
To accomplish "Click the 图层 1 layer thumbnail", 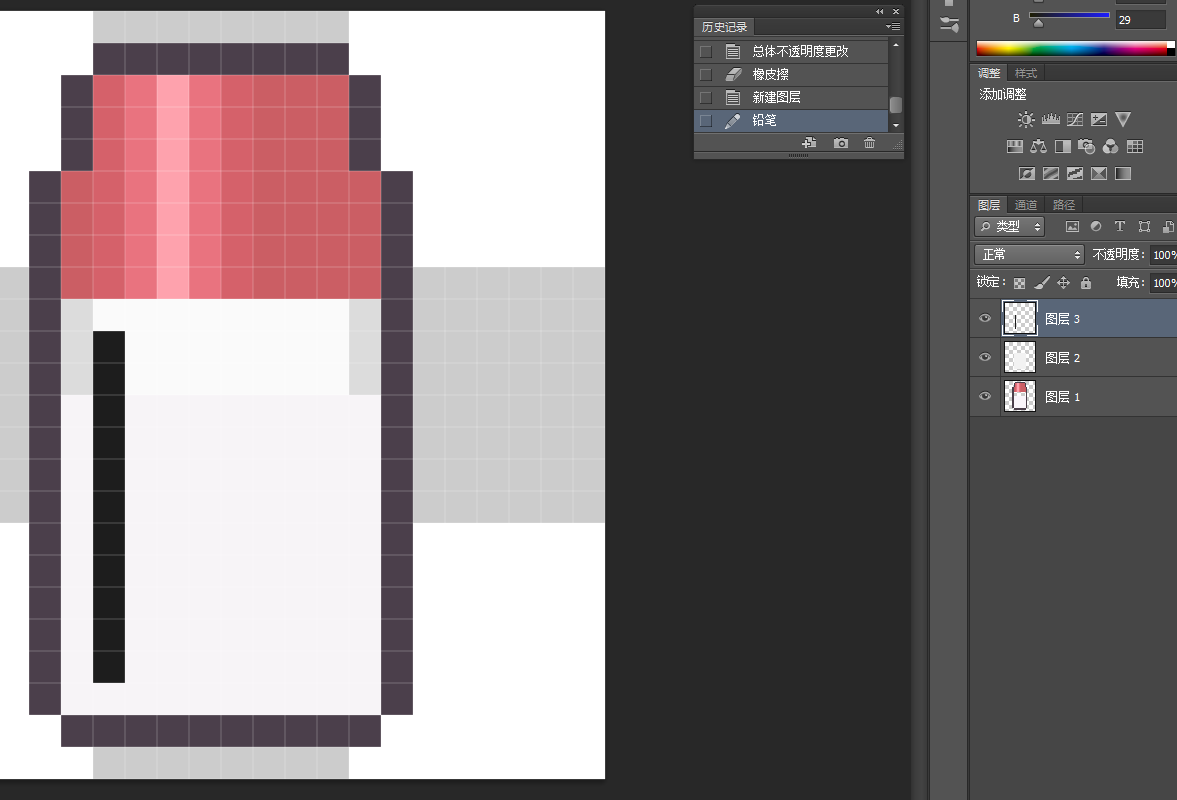I will pos(1019,396).
